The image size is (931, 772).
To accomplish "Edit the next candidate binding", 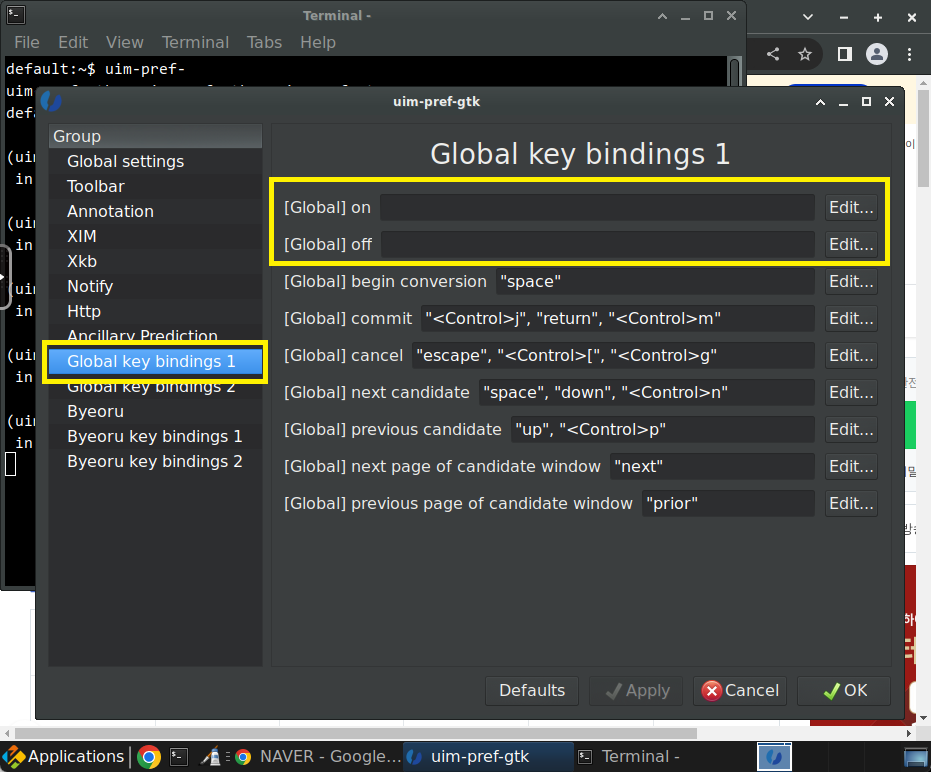I will 851,393.
